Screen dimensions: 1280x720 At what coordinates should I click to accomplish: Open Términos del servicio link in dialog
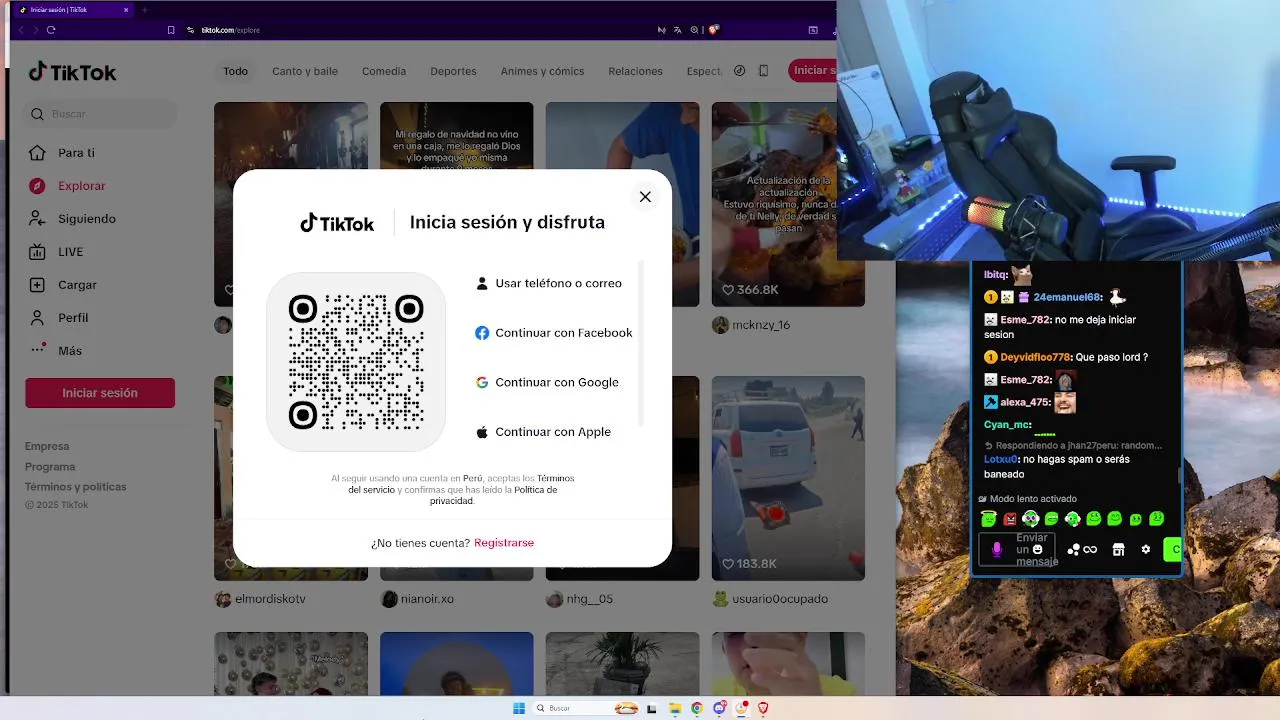[x=461, y=485]
